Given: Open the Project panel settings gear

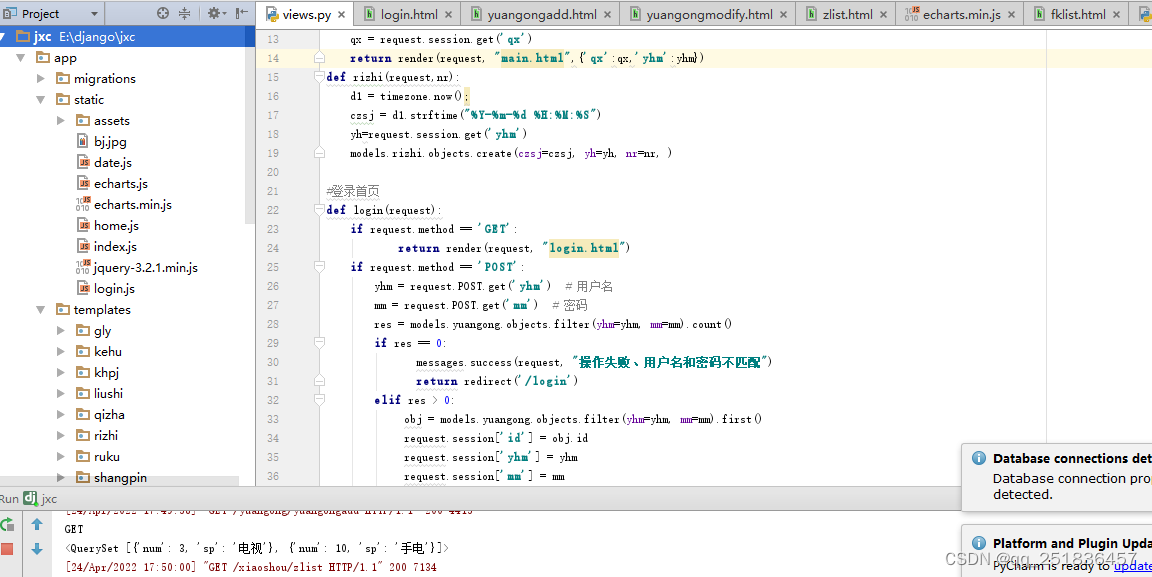Looking at the screenshot, I should (215, 13).
